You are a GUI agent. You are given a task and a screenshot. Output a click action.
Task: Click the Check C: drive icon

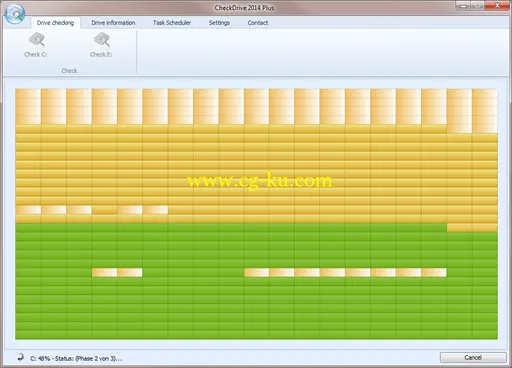click(x=36, y=40)
